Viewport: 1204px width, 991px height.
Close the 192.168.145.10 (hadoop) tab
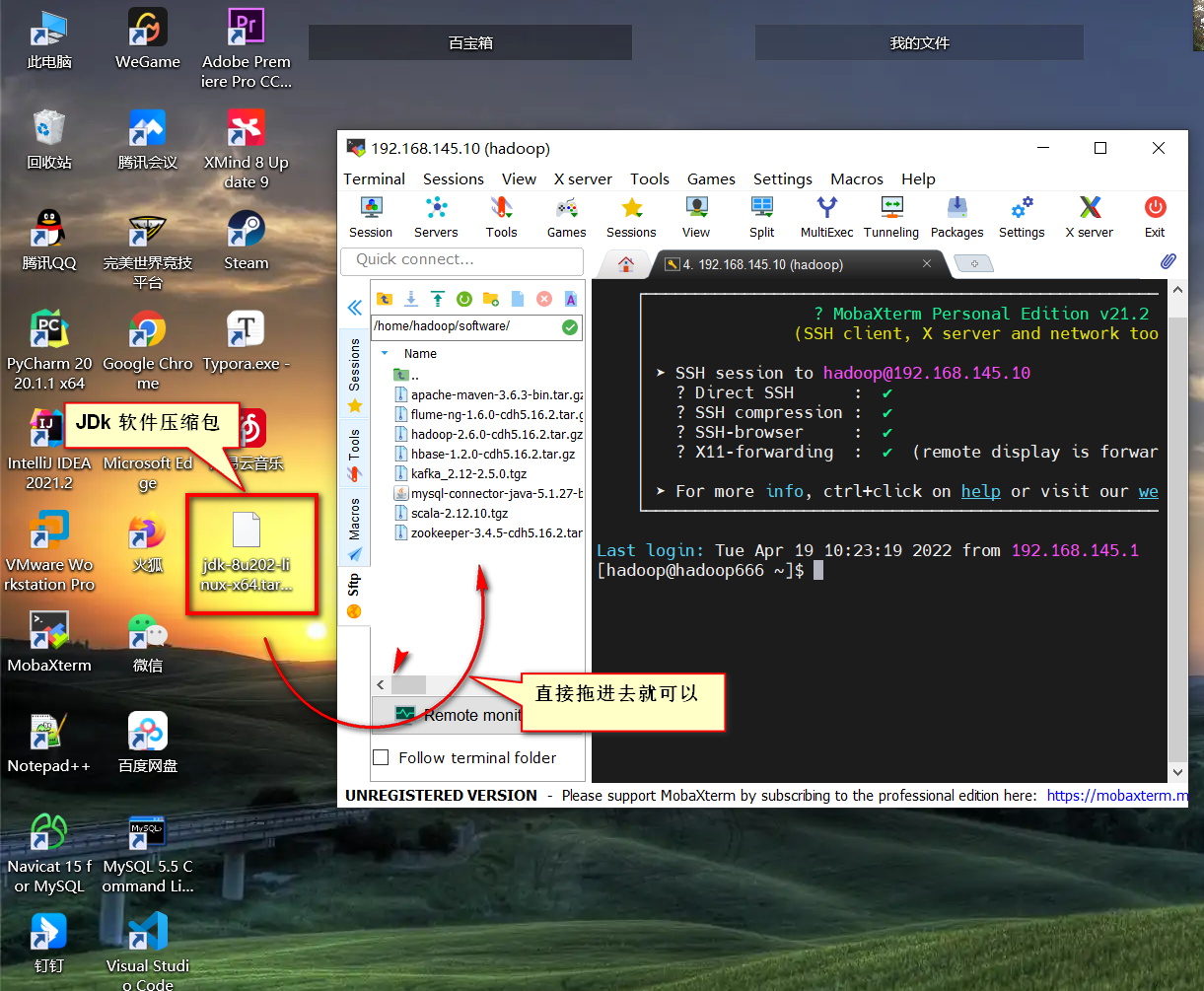click(x=927, y=264)
